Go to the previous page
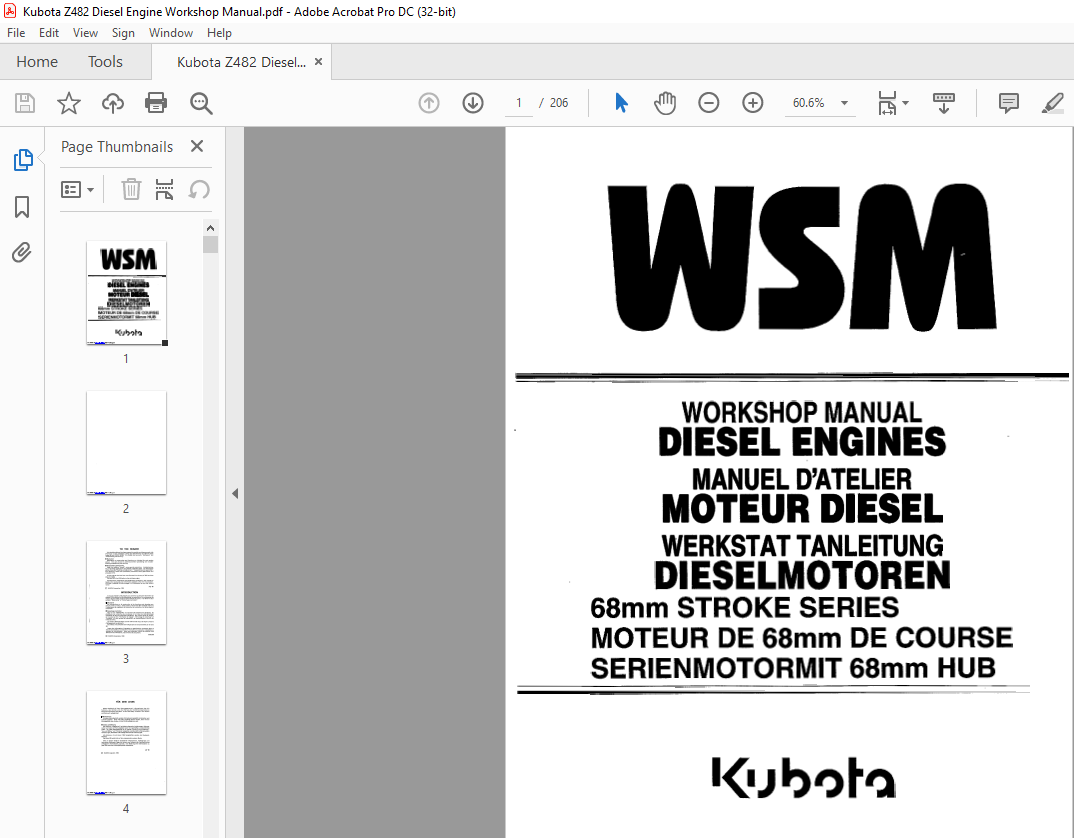Image resolution: width=1074 pixels, height=838 pixels. pos(429,103)
